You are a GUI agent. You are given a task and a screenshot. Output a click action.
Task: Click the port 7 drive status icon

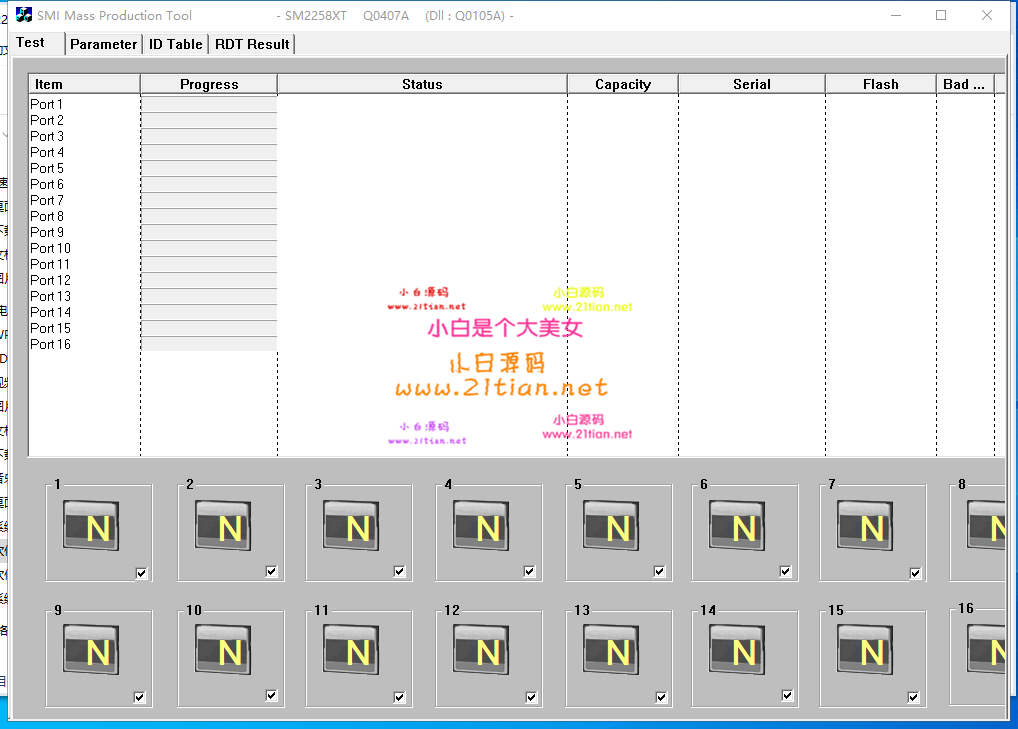point(865,525)
